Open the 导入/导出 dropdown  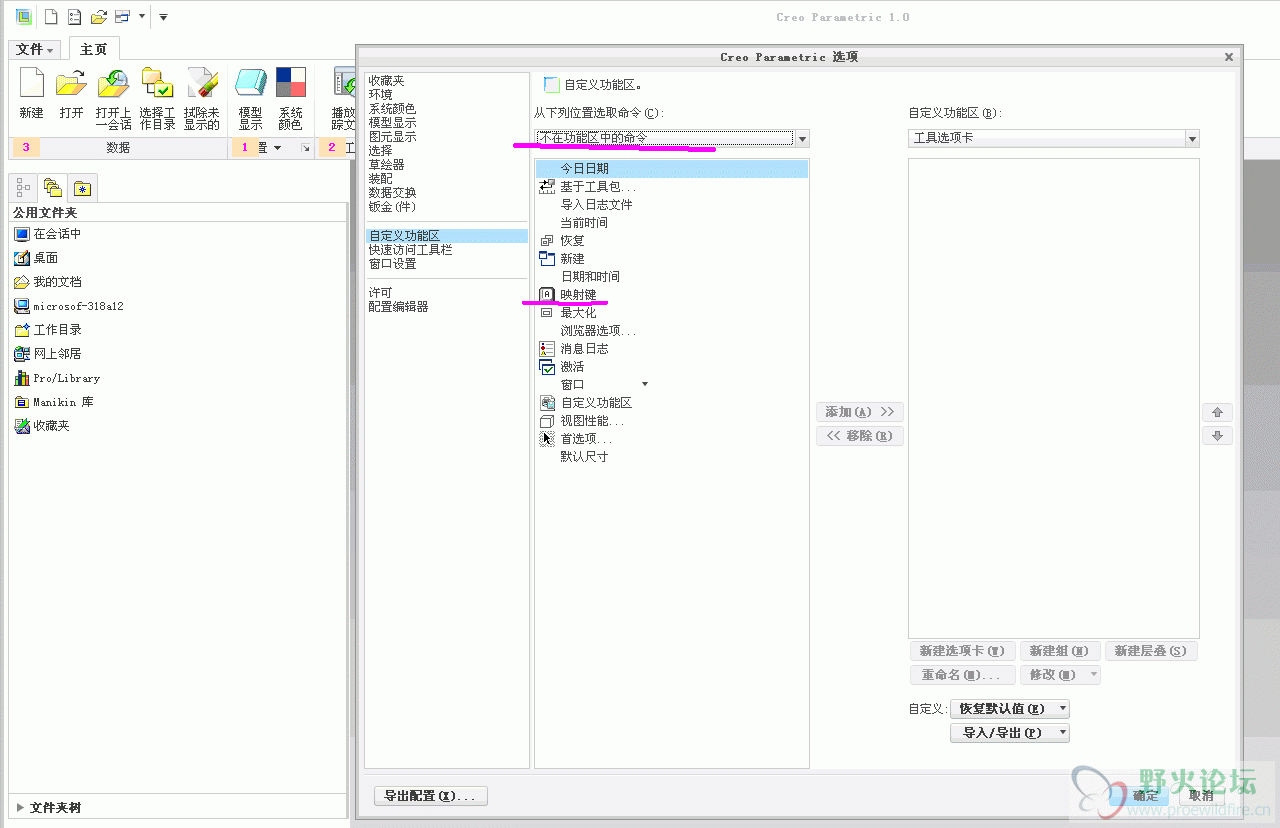click(1010, 733)
